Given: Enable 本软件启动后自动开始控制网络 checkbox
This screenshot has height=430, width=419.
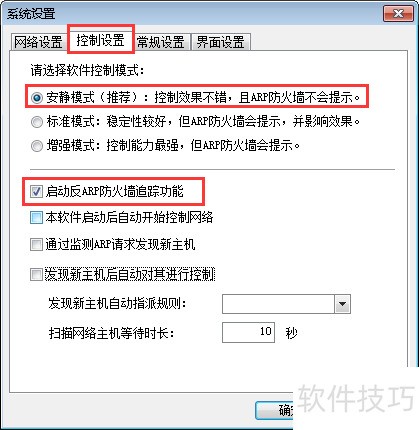Looking at the screenshot, I should 36,218.
